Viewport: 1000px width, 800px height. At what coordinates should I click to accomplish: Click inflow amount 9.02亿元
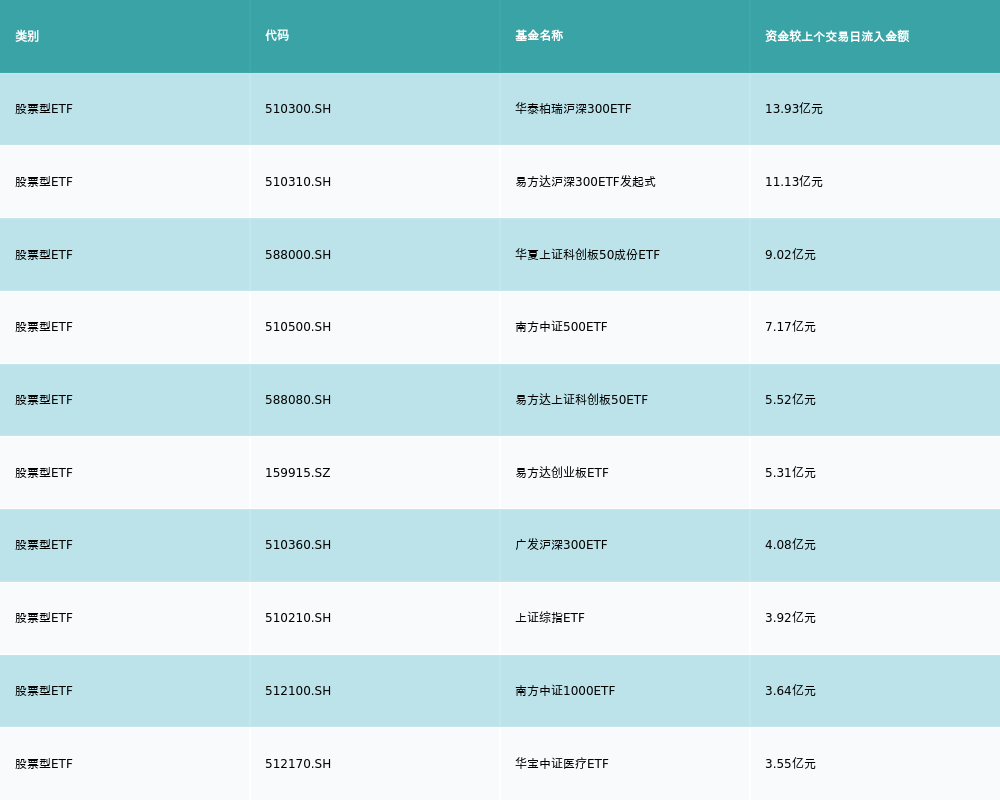click(x=790, y=255)
